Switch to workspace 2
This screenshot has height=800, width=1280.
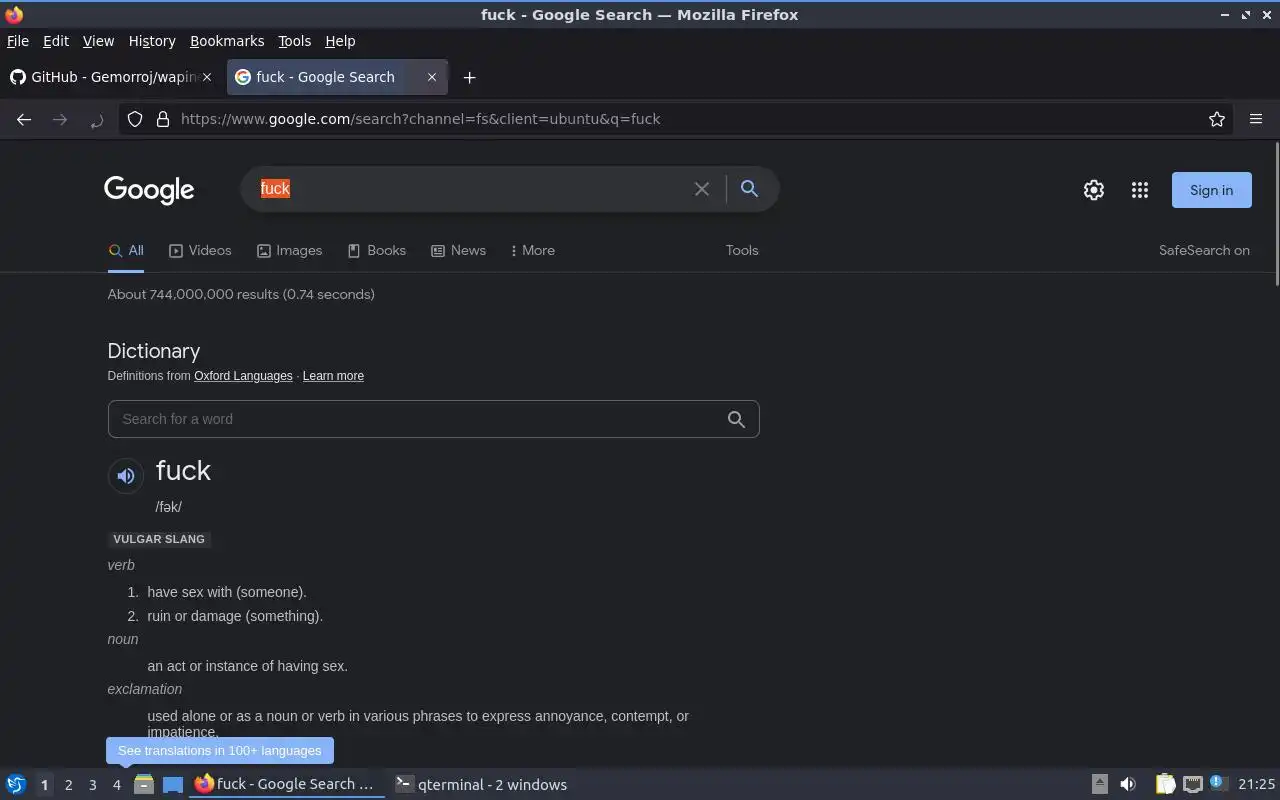click(68, 785)
